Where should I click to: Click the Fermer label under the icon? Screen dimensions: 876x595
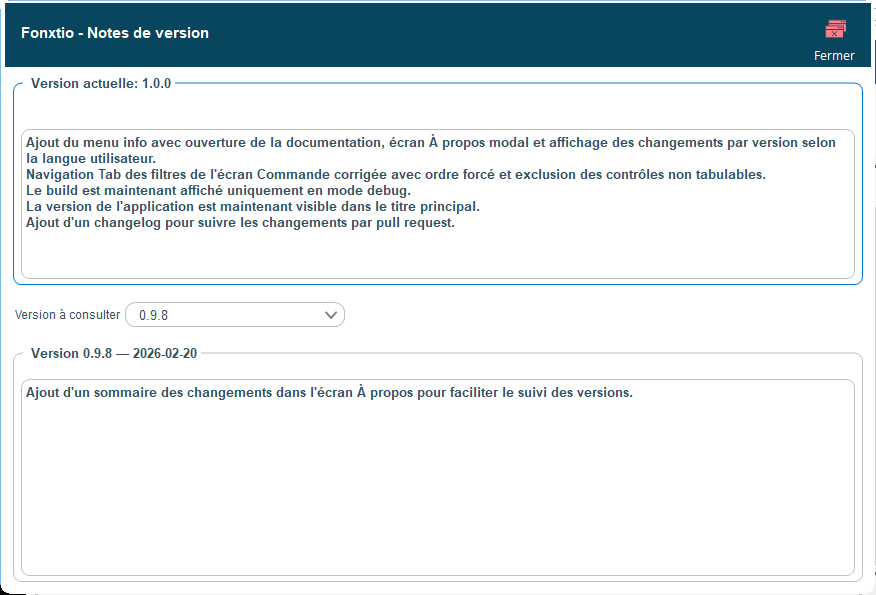coord(834,56)
